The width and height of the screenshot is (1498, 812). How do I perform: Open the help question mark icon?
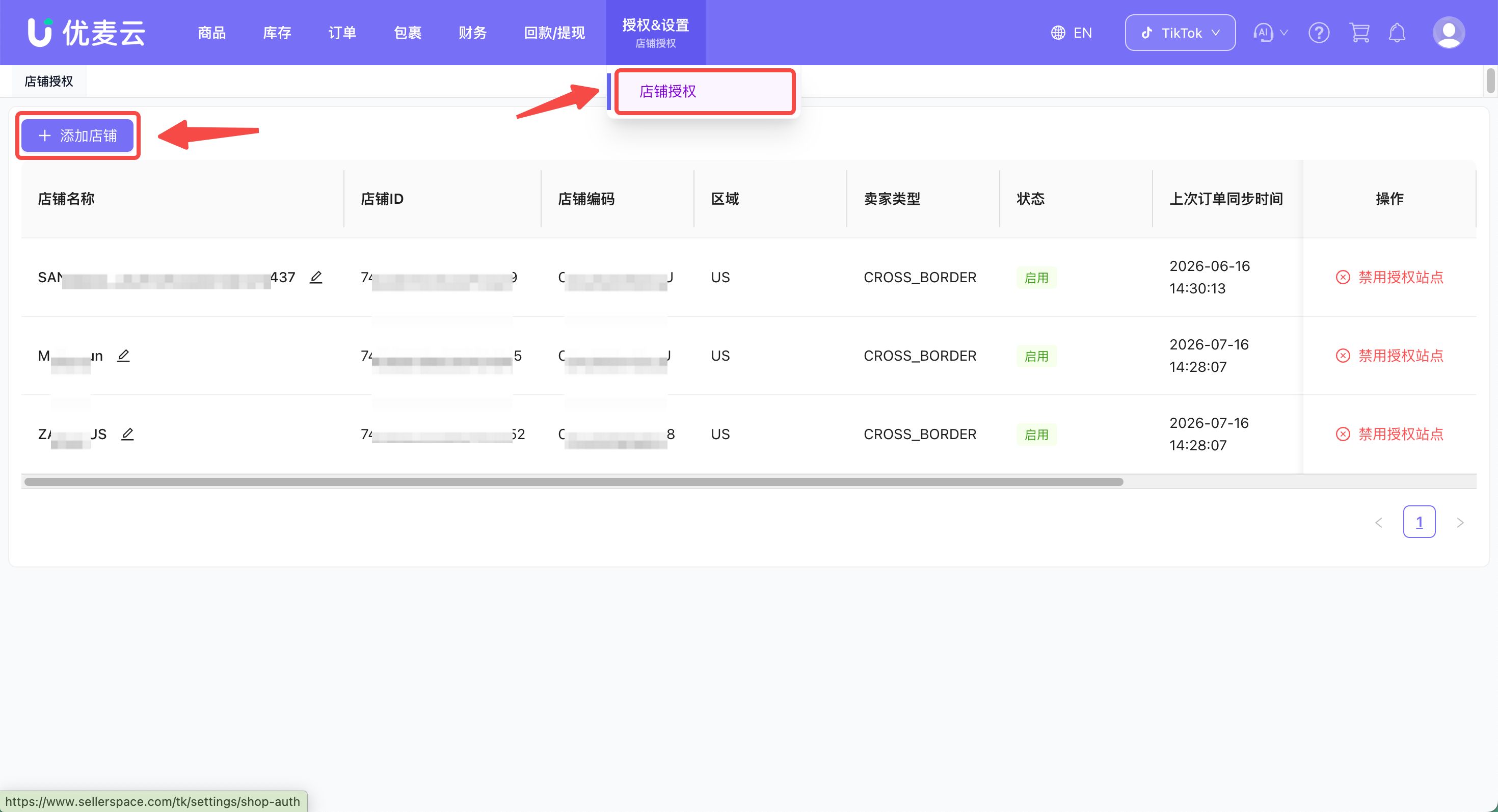pyautogui.click(x=1319, y=33)
